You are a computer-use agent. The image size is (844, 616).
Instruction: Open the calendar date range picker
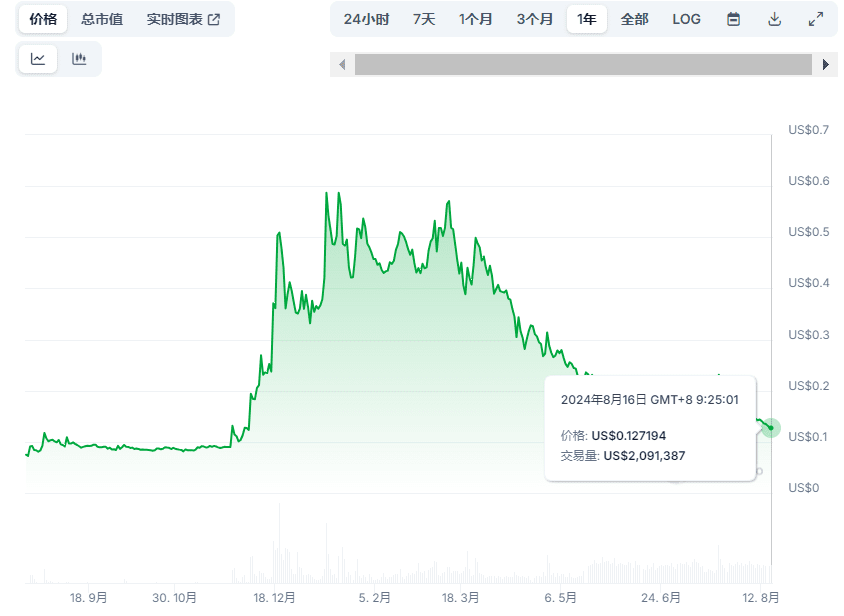(x=733, y=19)
